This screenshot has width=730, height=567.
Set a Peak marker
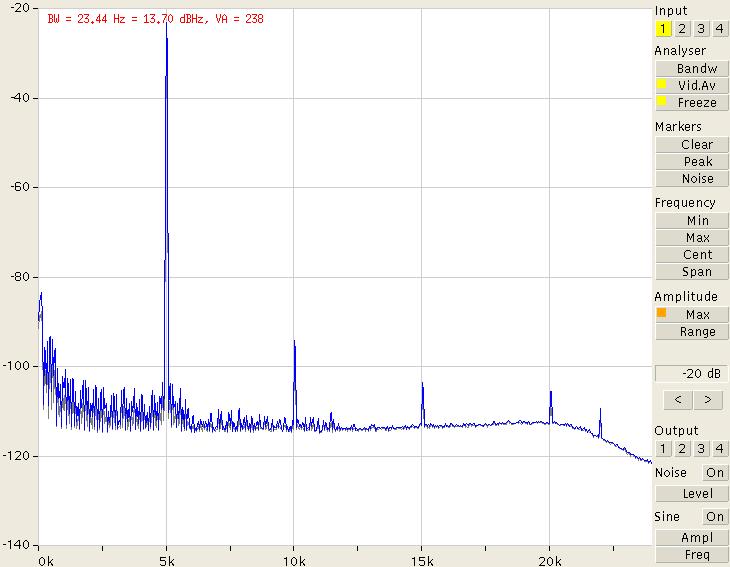pyautogui.click(x=692, y=162)
